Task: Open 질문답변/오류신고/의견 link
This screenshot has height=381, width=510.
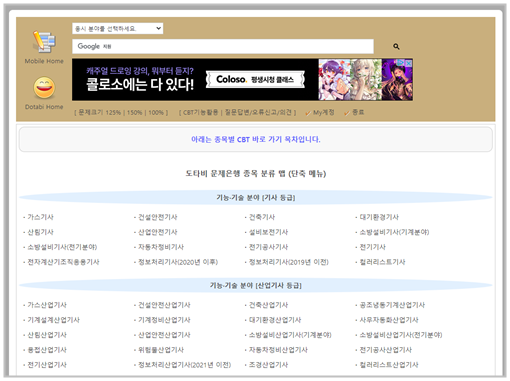Action: click(x=258, y=113)
